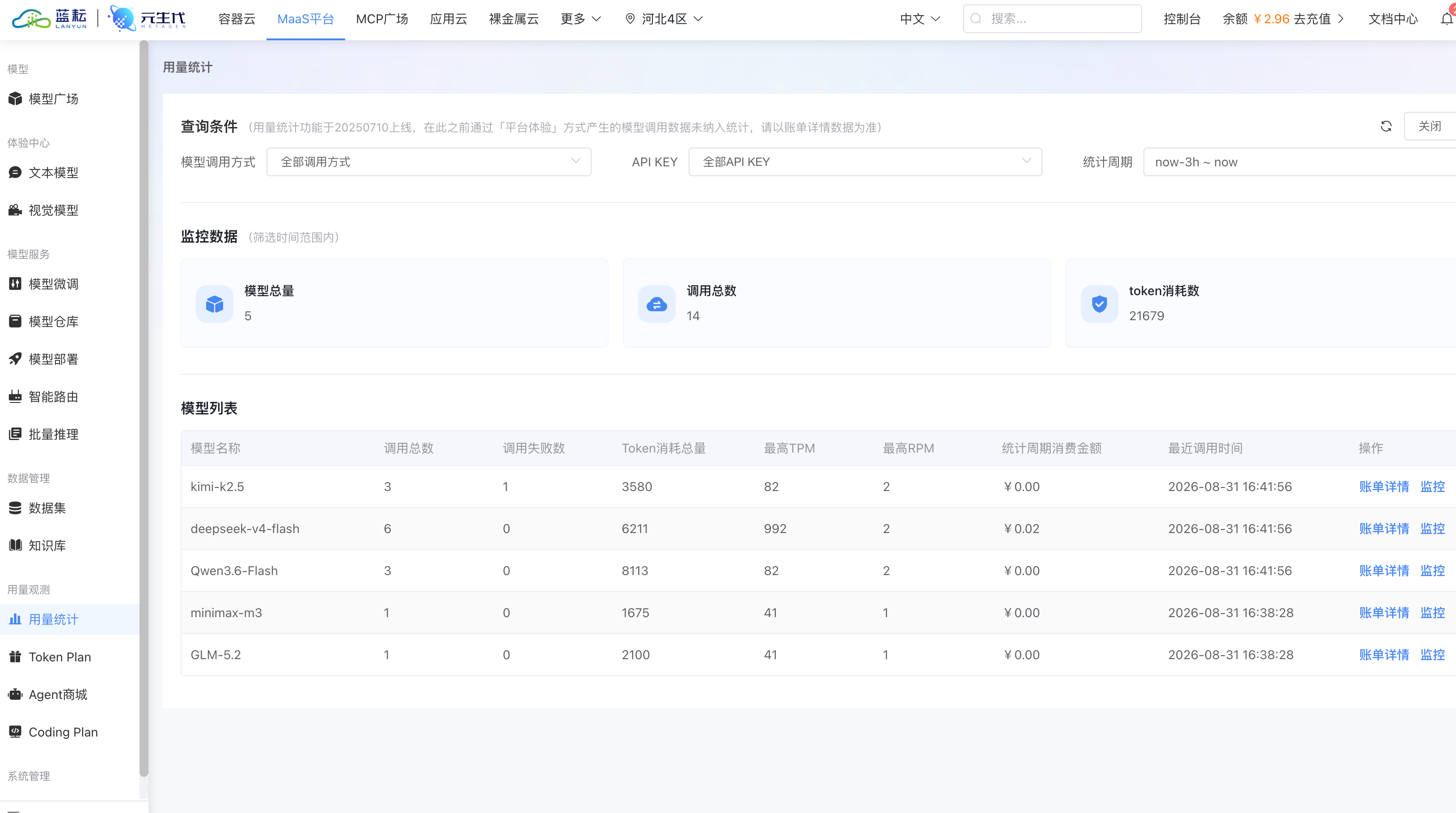1456x813 pixels.
Task: Click the 关闭 button
Action: 1430,126
